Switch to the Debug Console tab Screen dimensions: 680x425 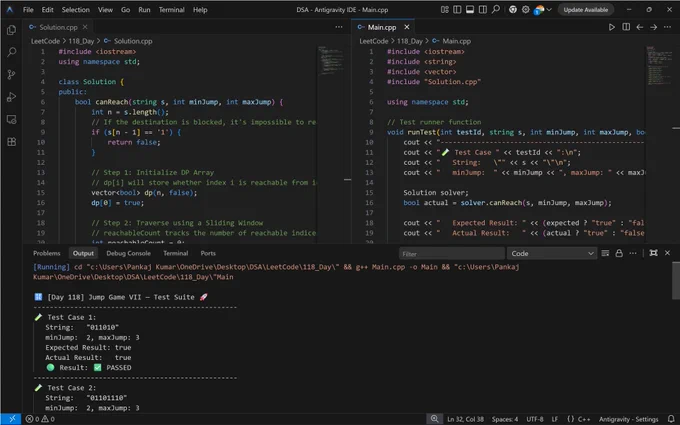click(128, 253)
